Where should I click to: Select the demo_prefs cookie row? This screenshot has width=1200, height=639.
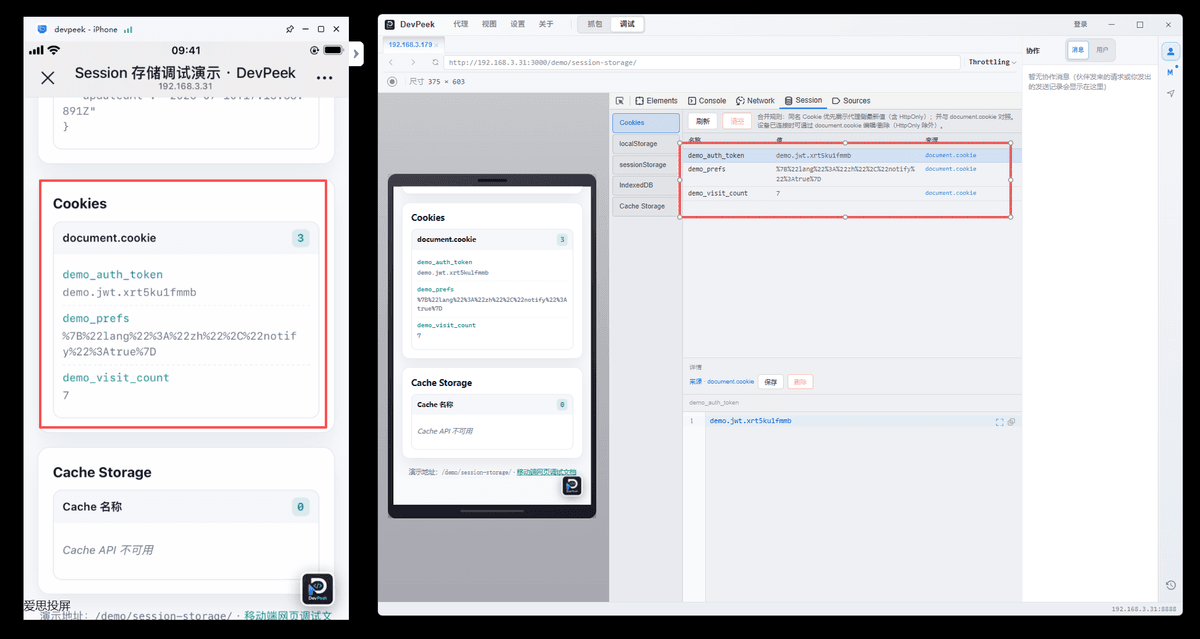point(851,174)
